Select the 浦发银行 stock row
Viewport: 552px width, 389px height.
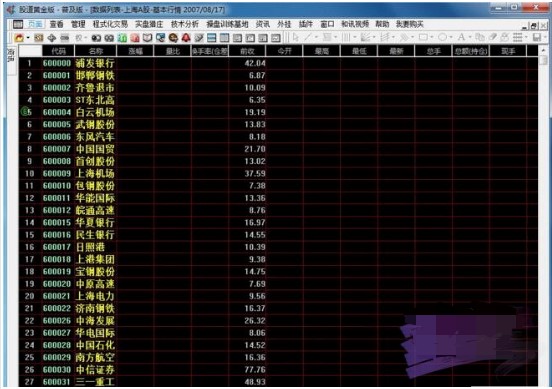[278, 63]
